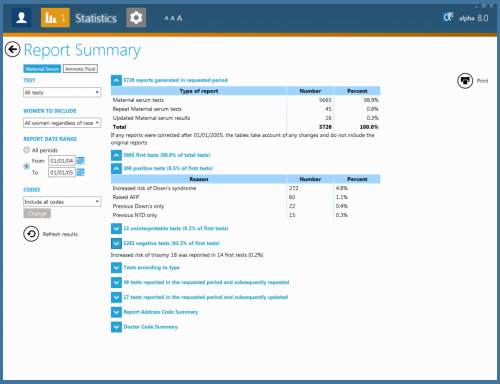Select the 'Previous NTD only' row
This screenshot has height=384, width=500.
[246, 215]
